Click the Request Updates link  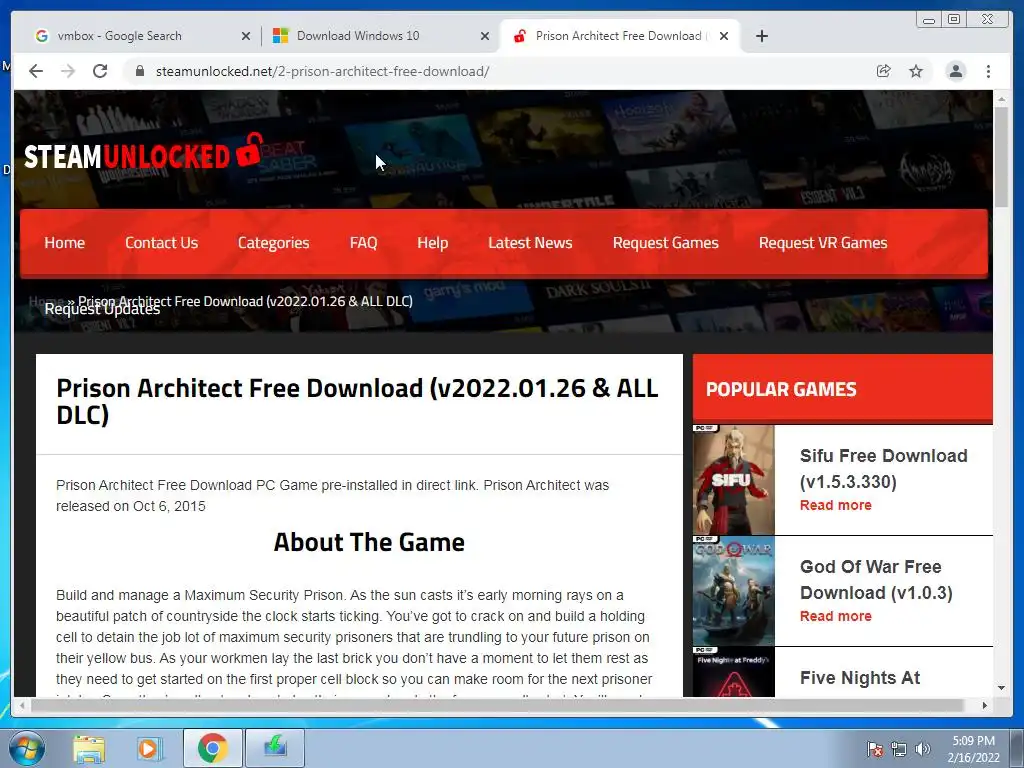pos(102,310)
